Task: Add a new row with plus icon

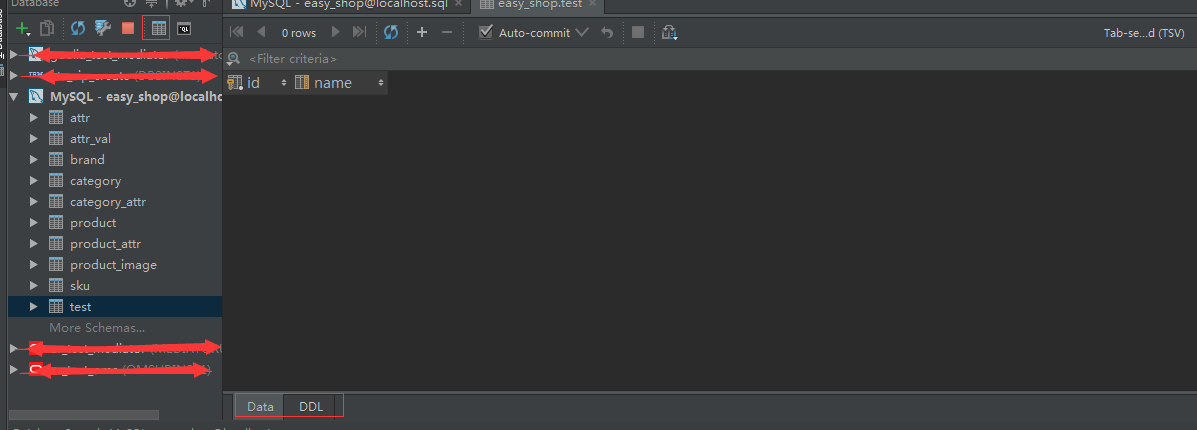Action: [422, 33]
